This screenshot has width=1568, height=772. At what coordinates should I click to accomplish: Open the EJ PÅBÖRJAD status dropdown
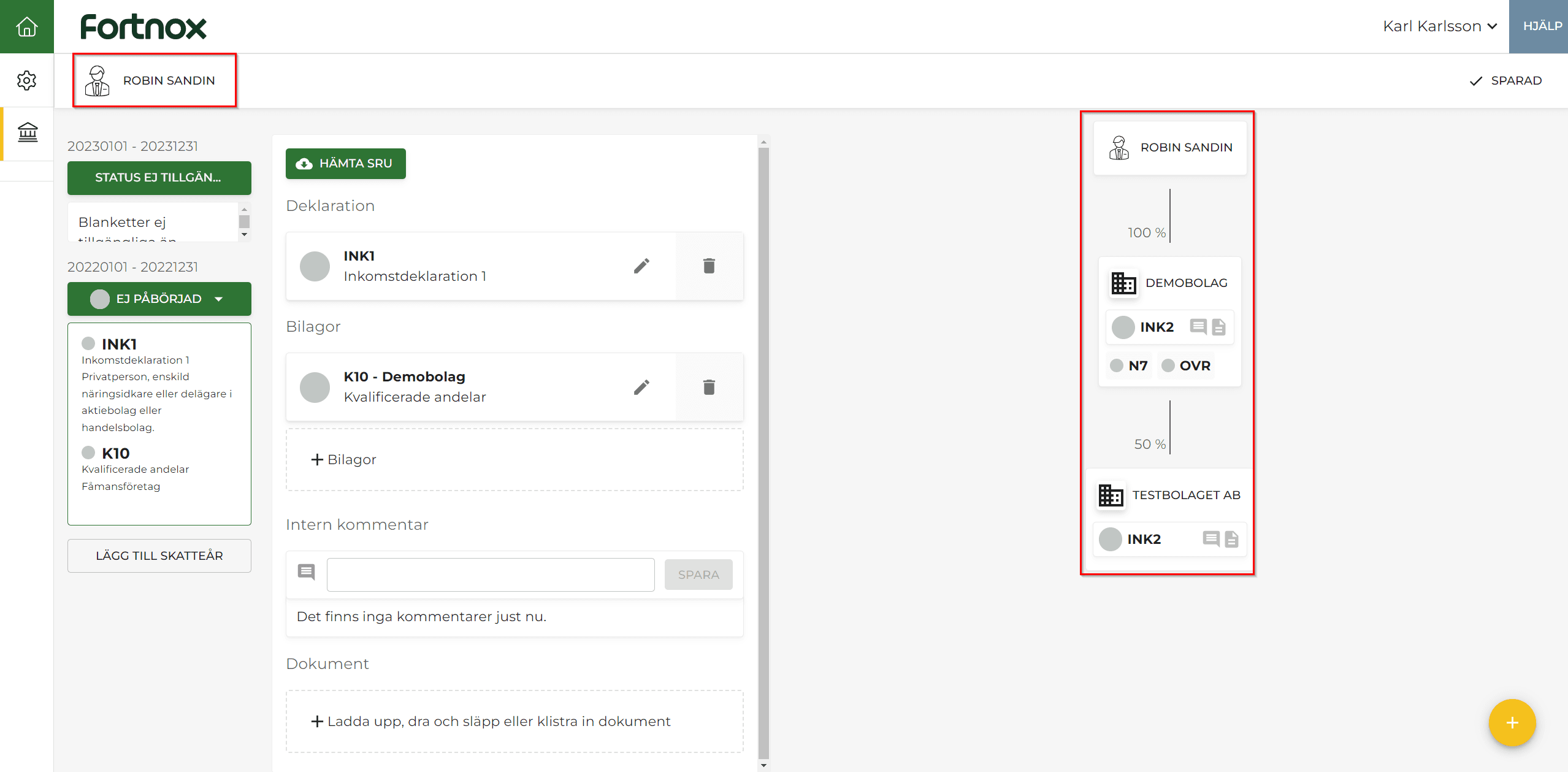coord(159,299)
